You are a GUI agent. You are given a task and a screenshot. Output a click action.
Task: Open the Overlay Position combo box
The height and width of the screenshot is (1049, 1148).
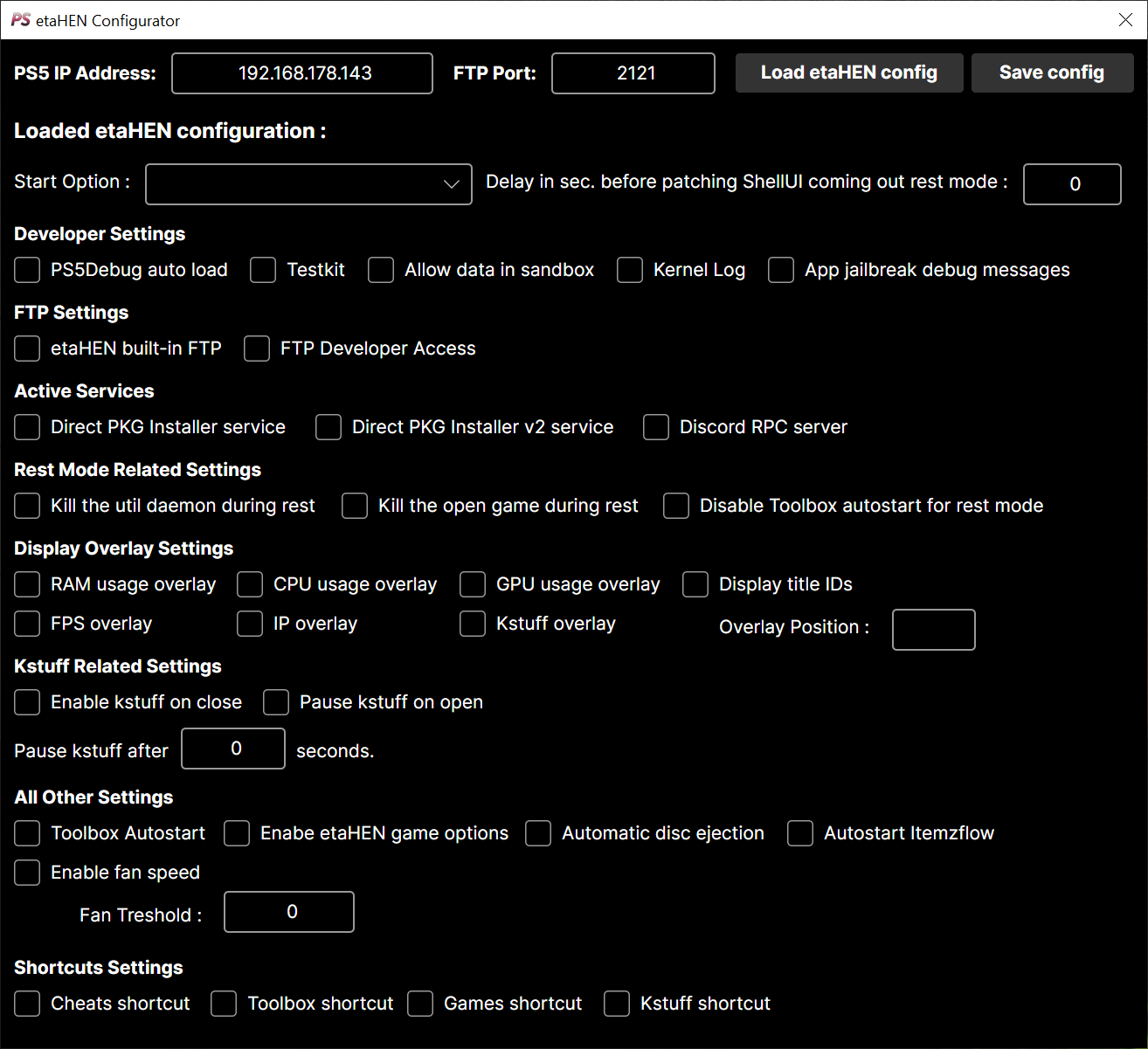click(x=933, y=630)
